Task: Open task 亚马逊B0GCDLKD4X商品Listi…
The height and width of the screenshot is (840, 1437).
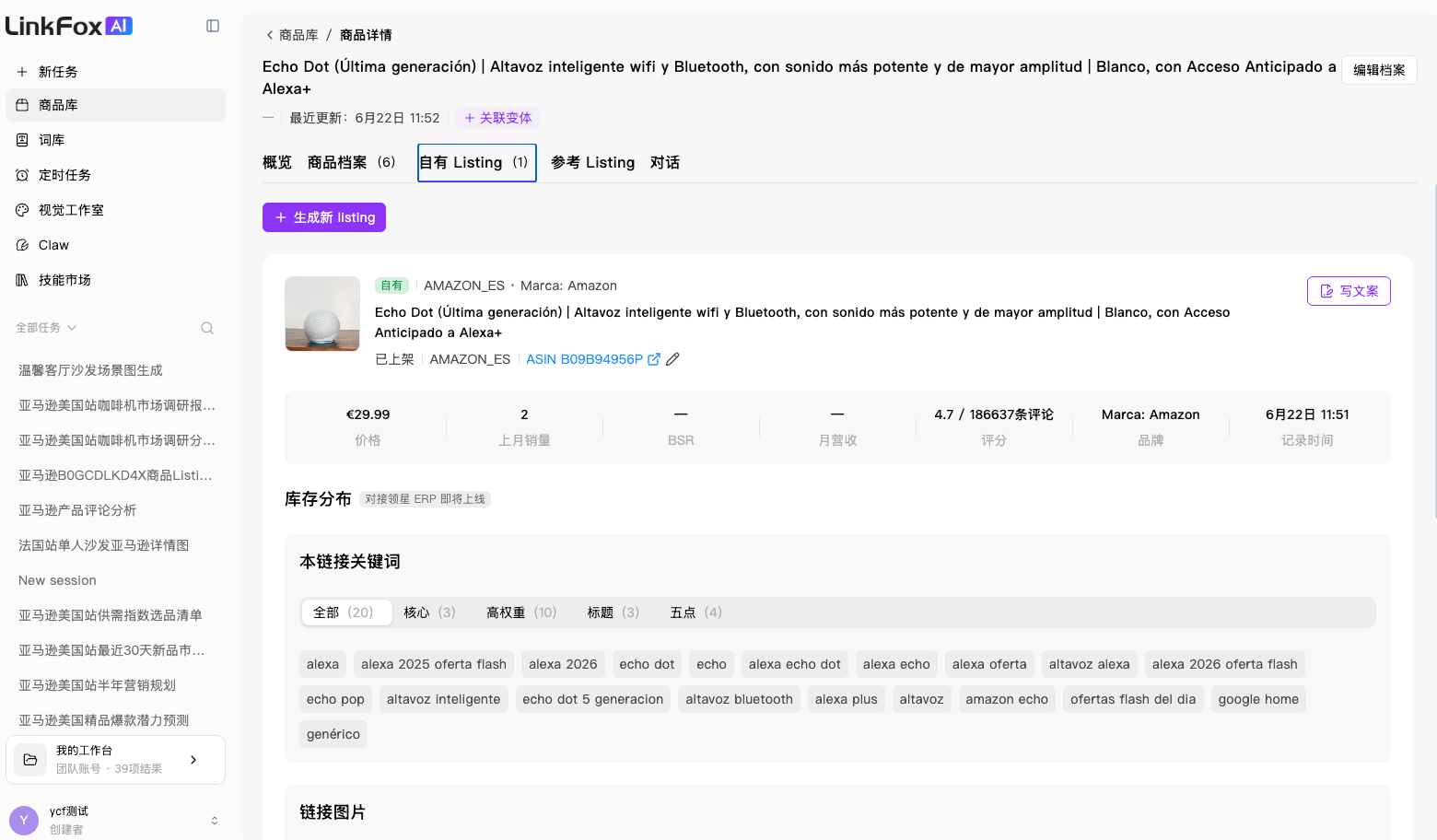Action: (x=115, y=475)
